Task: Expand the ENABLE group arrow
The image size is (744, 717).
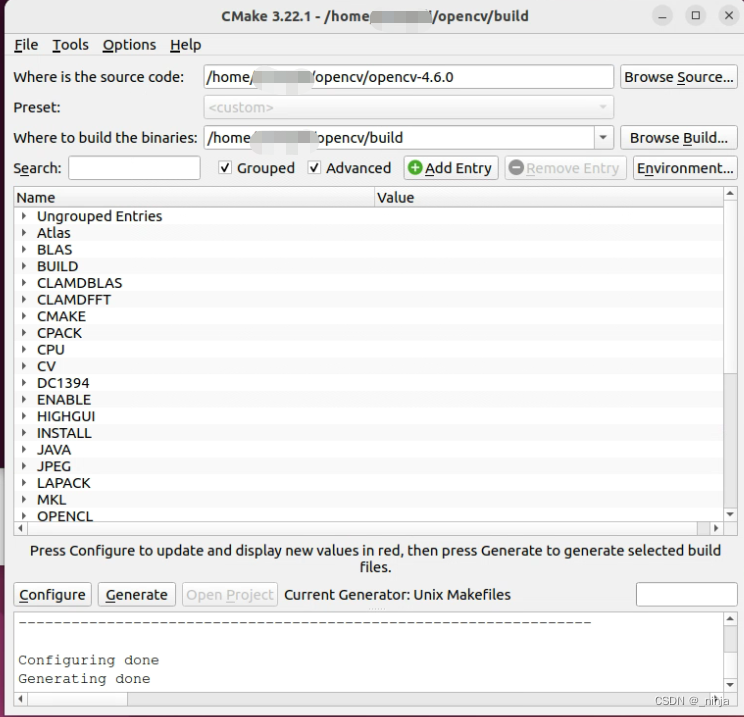Action: (23, 399)
